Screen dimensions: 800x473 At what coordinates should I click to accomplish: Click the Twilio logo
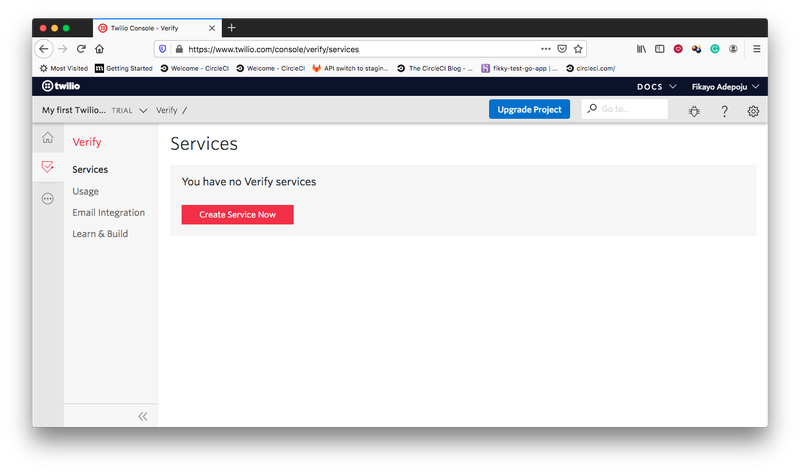(x=61, y=86)
